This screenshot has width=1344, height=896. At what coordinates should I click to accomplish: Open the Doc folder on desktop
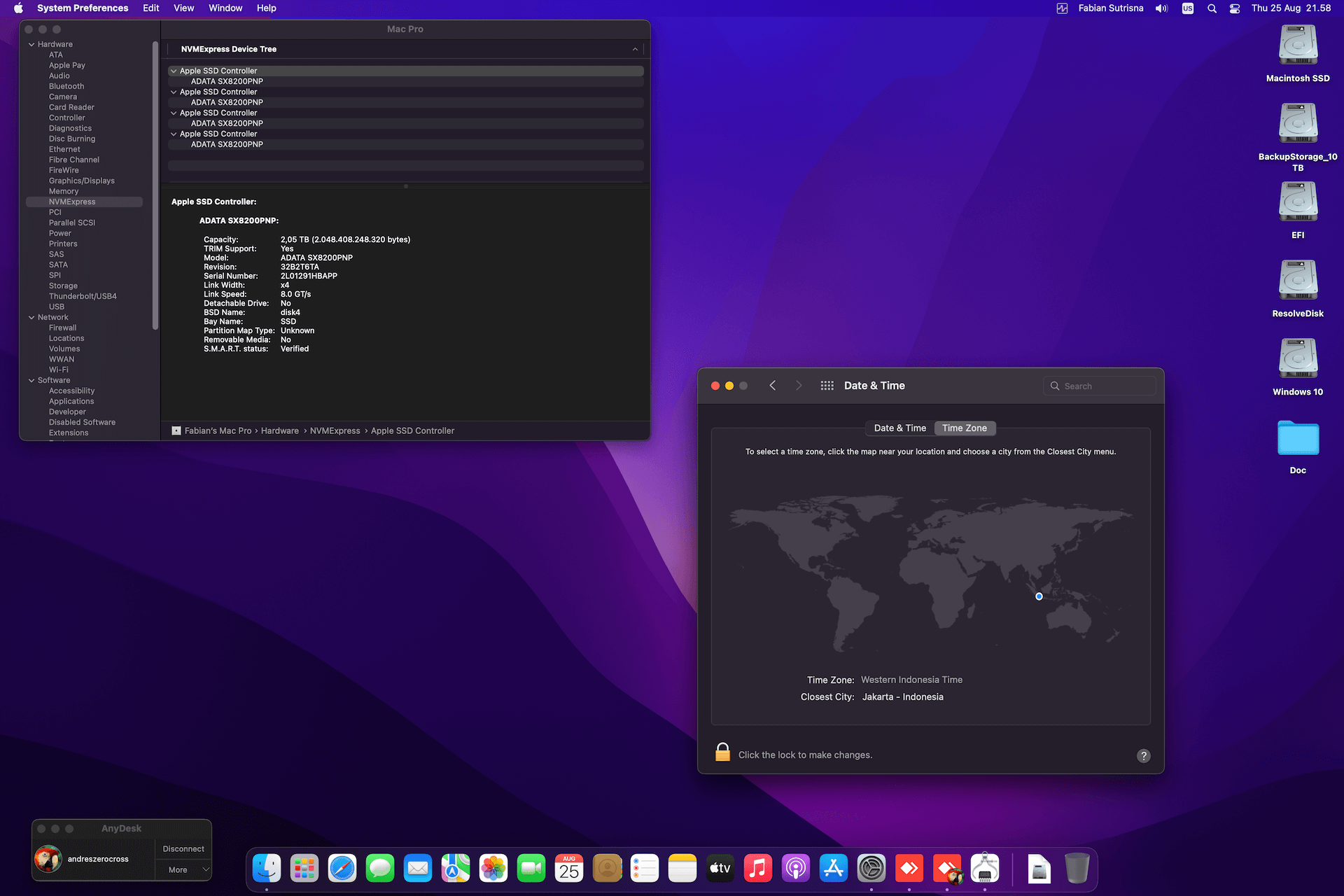click(x=1298, y=439)
